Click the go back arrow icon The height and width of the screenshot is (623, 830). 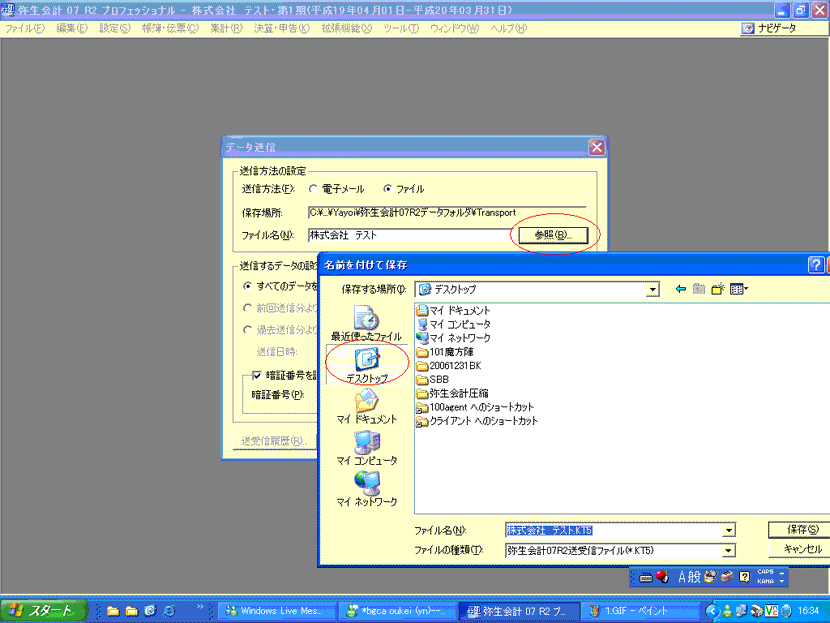click(x=681, y=289)
